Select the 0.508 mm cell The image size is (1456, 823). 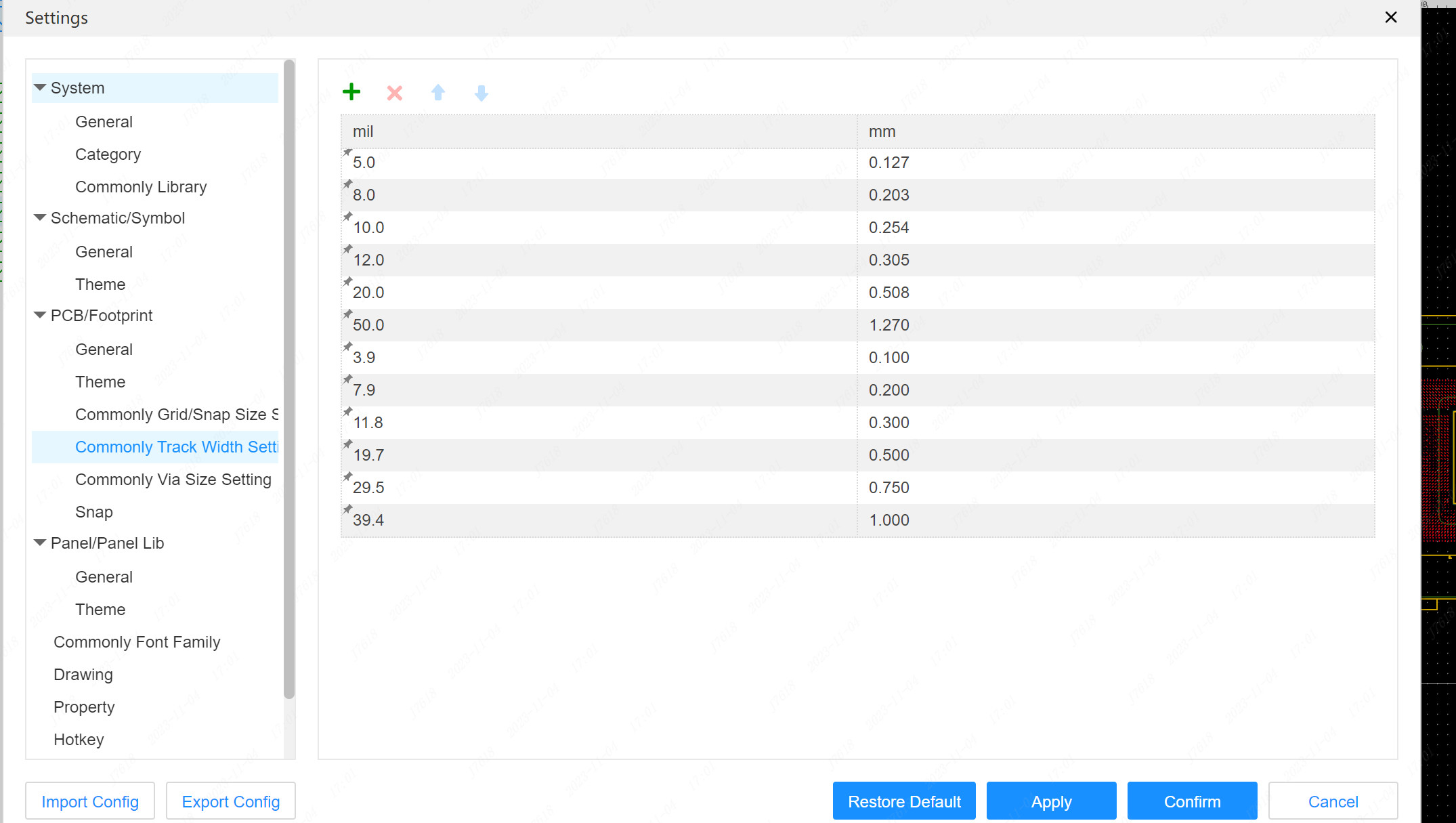[1116, 293]
